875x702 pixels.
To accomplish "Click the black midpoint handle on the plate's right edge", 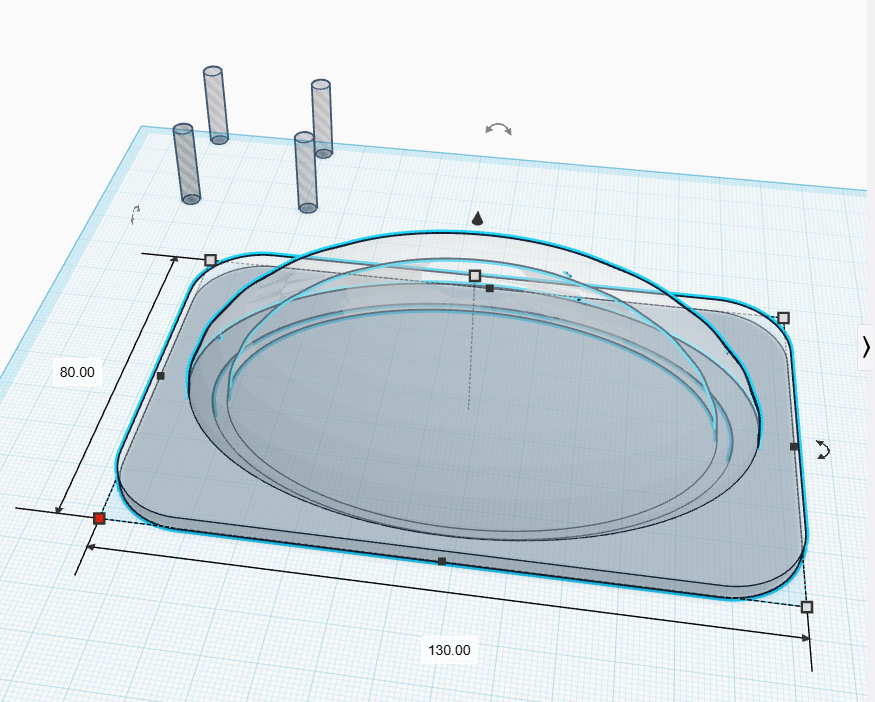I will click(794, 446).
